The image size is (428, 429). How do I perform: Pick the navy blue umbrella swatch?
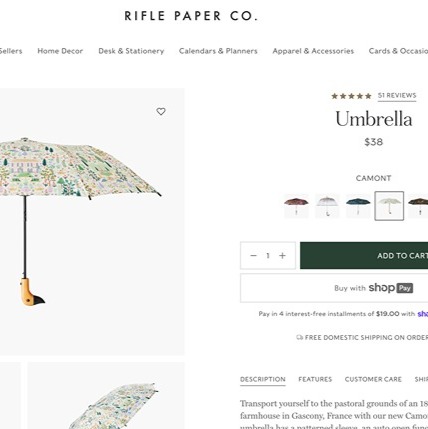pyautogui.click(x=358, y=206)
